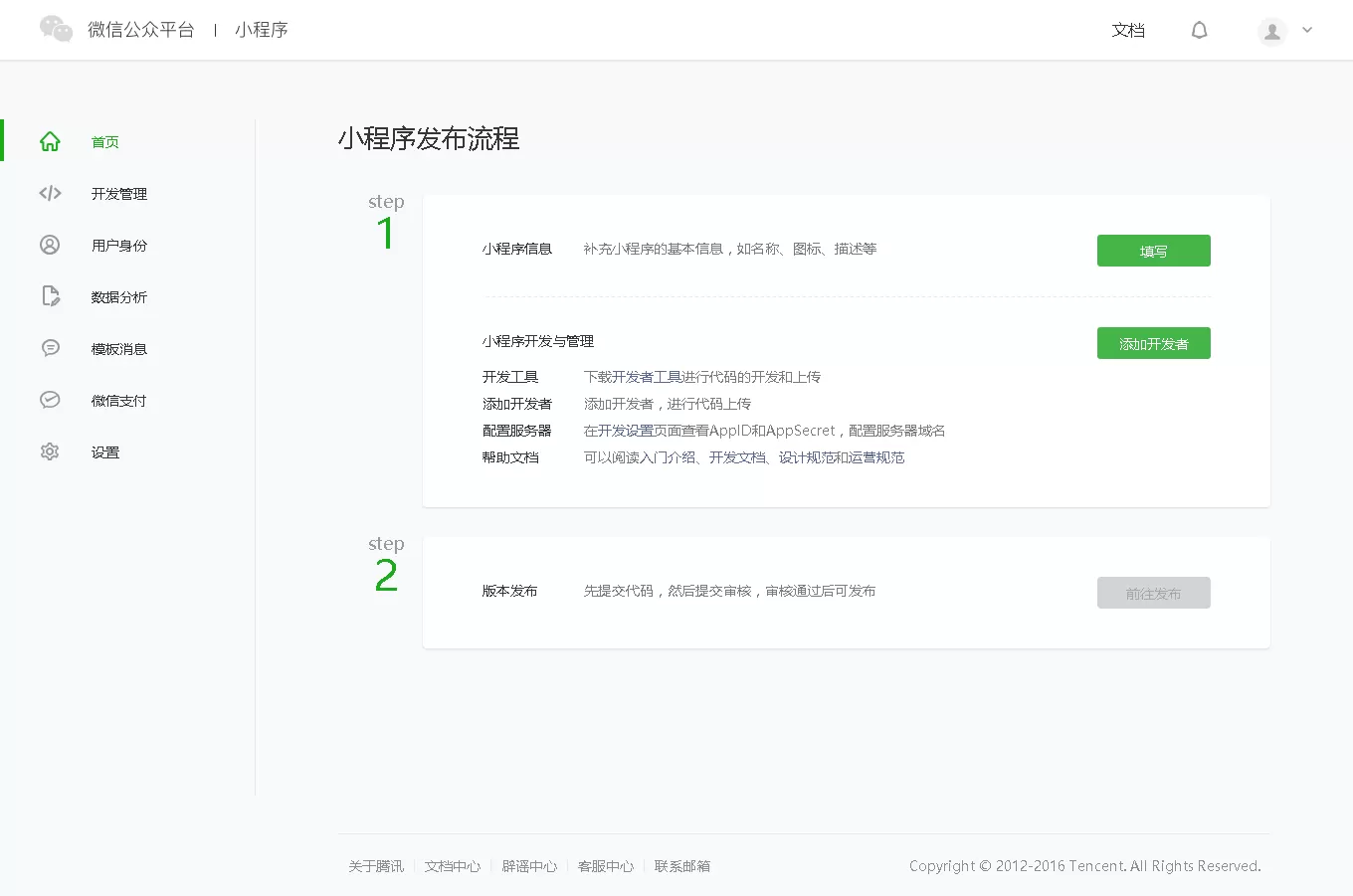This screenshot has height=896, width=1353.
Task: Click the Copyright 2012-2016 Tencent text
Action: click(x=1085, y=866)
